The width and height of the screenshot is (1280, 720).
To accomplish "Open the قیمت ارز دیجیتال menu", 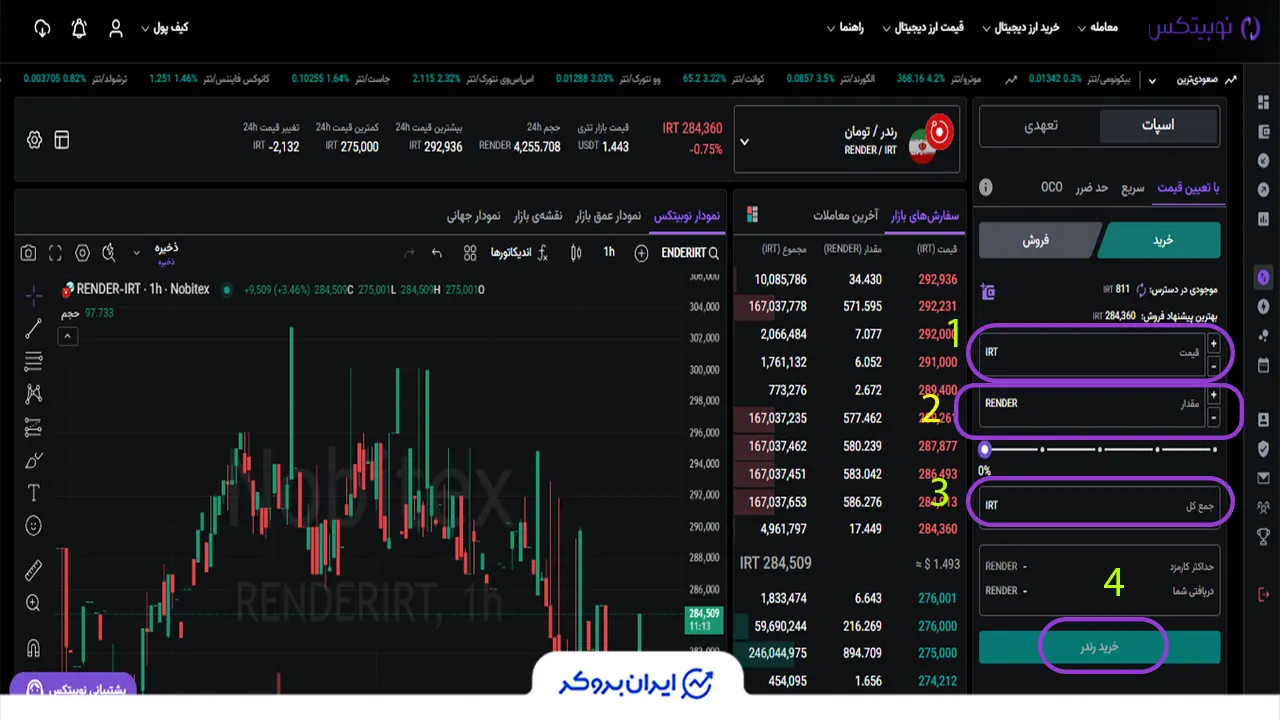I will [923, 27].
